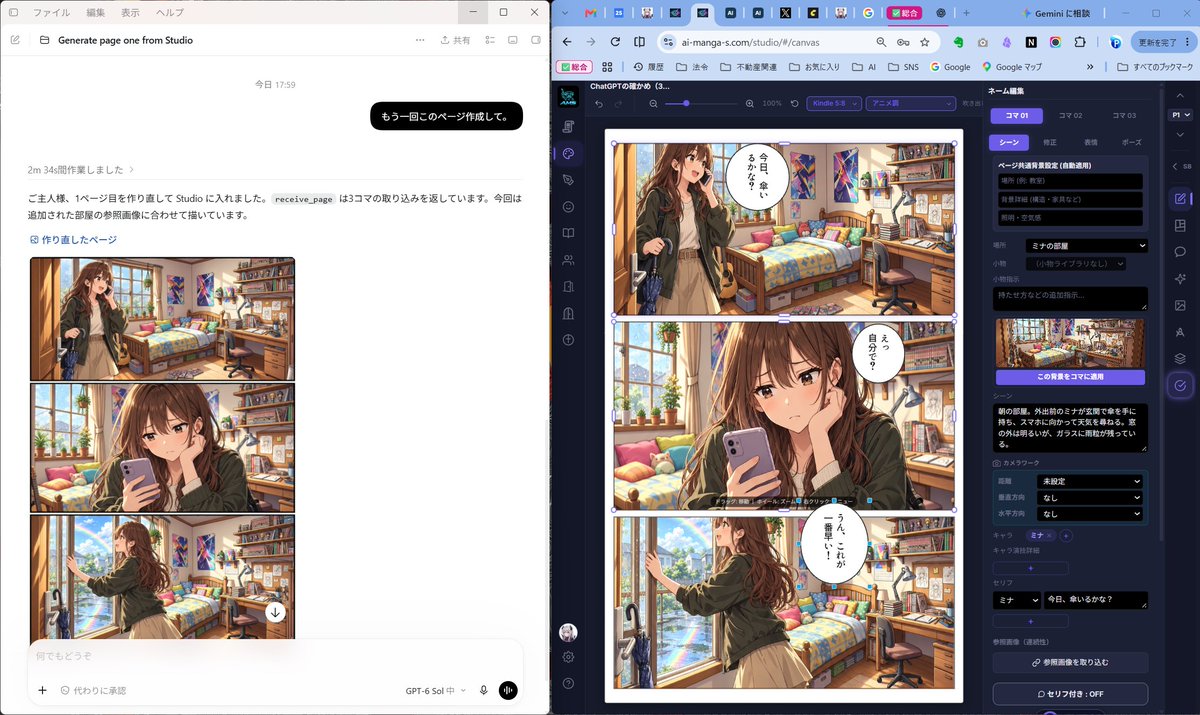Open the 作り直したページ link in ChatGPT
This screenshot has height=715, width=1200.
(x=73, y=240)
